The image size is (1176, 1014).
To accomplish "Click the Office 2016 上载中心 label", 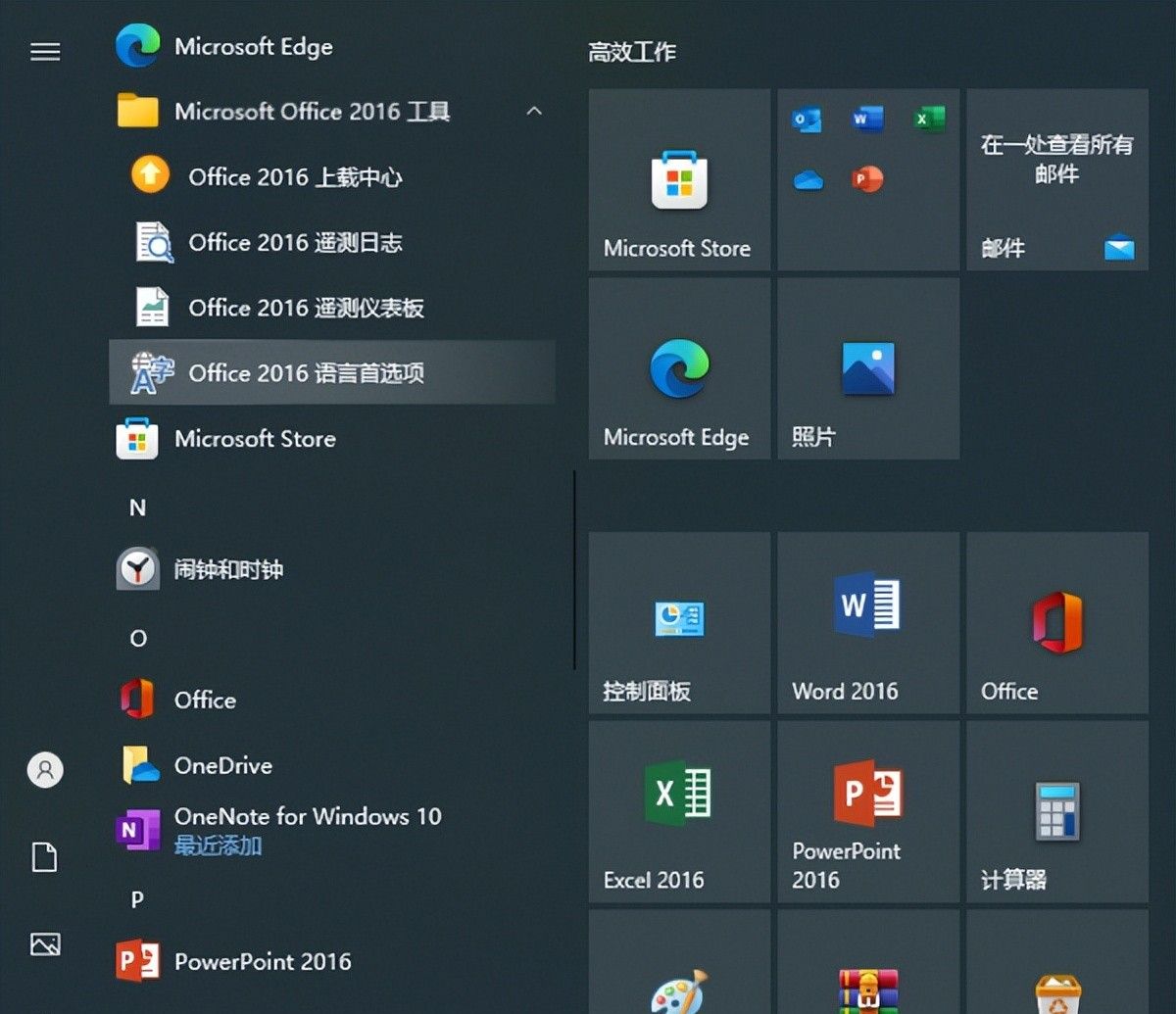I will [x=295, y=177].
